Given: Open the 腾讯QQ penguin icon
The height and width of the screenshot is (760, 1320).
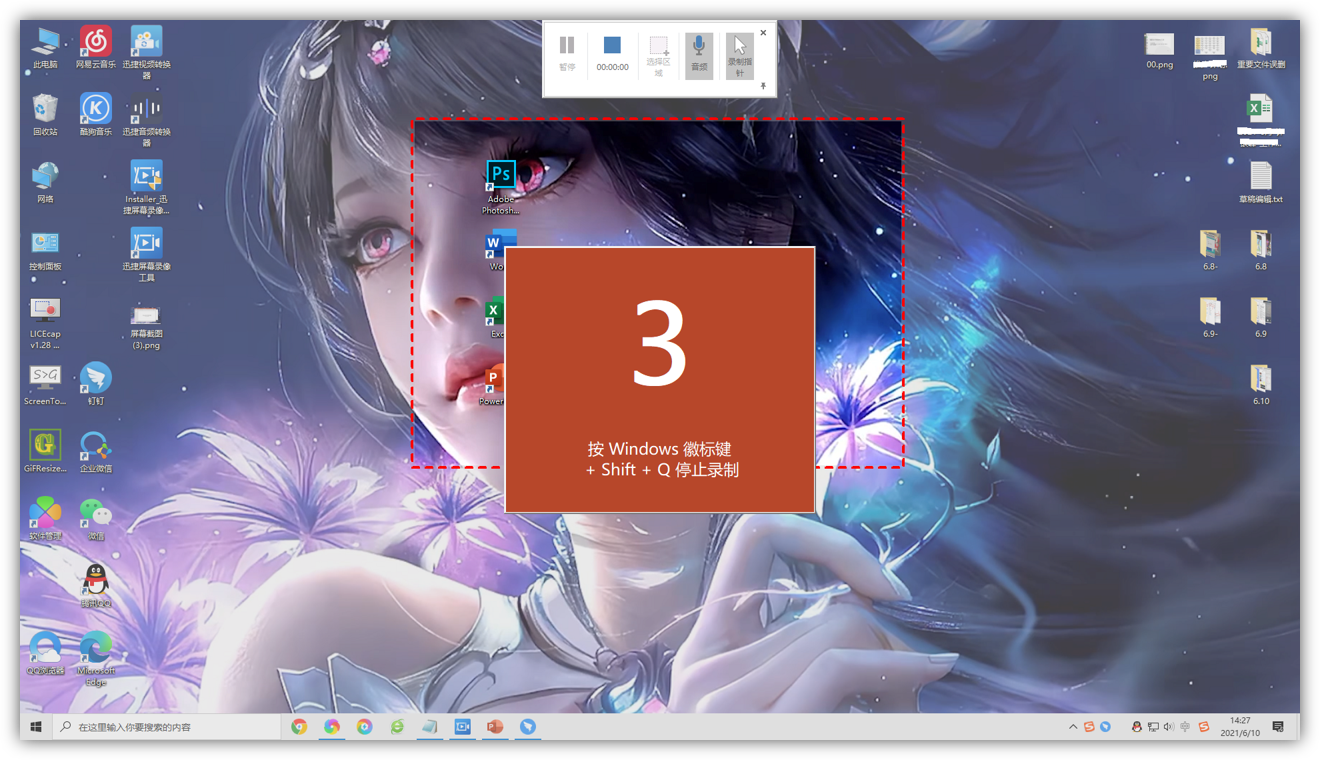Looking at the screenshot, I should click(96, 586).
